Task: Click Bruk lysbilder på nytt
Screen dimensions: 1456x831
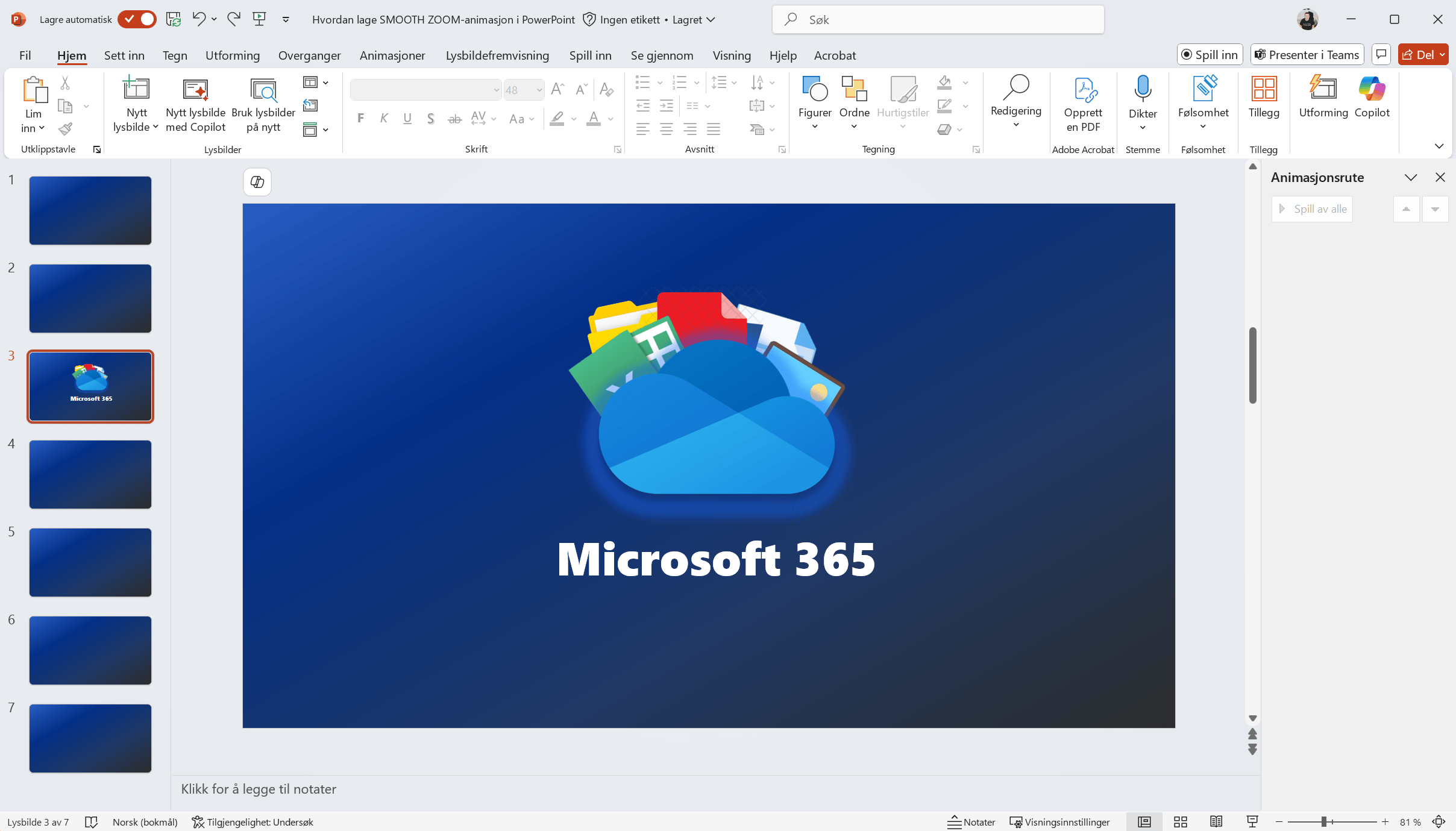Action: [x=263, y=104]
